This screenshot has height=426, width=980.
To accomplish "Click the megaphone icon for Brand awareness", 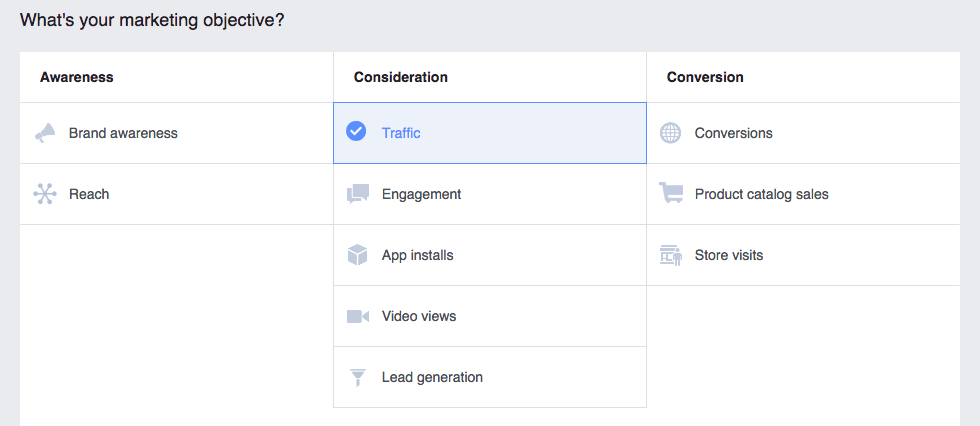I will point(45,133).
